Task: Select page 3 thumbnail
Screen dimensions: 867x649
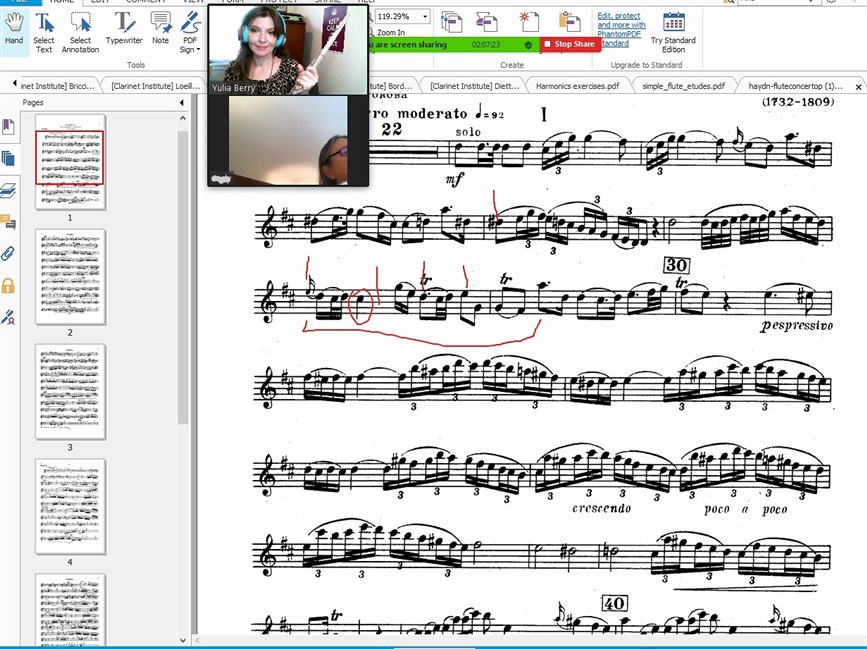Action: (x=70, y=392)
